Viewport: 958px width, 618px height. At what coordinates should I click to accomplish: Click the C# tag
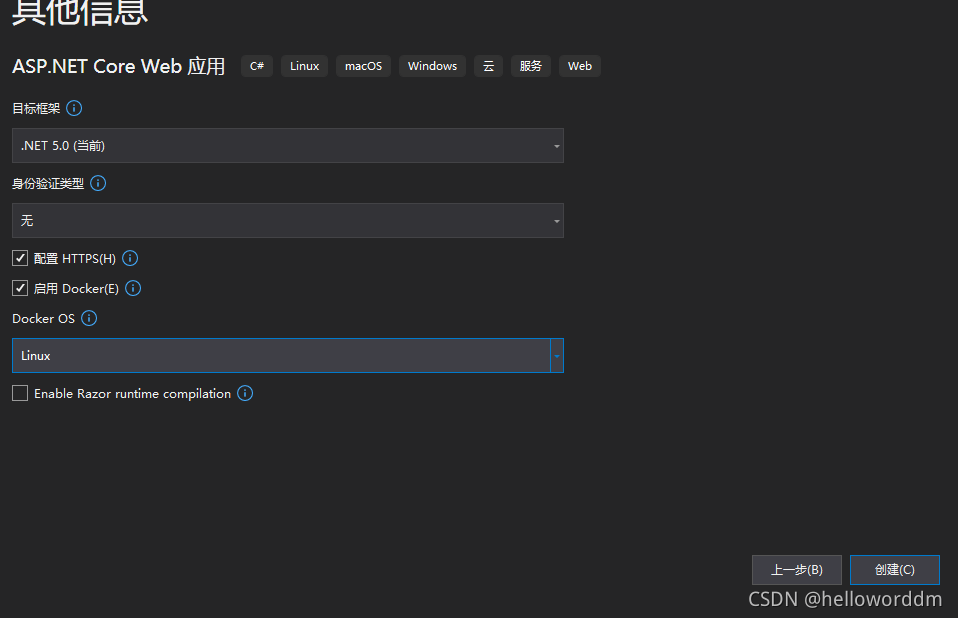pyautogui.click(x=257, y=66)
